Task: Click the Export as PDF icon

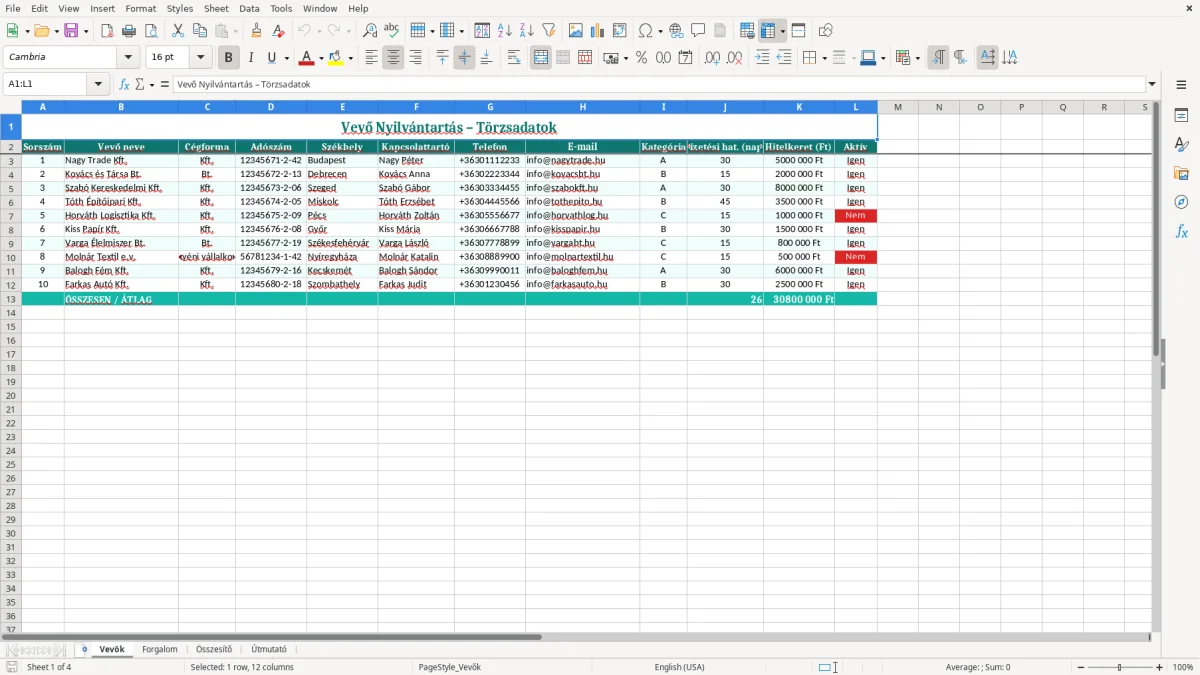Action: point(107,31)
